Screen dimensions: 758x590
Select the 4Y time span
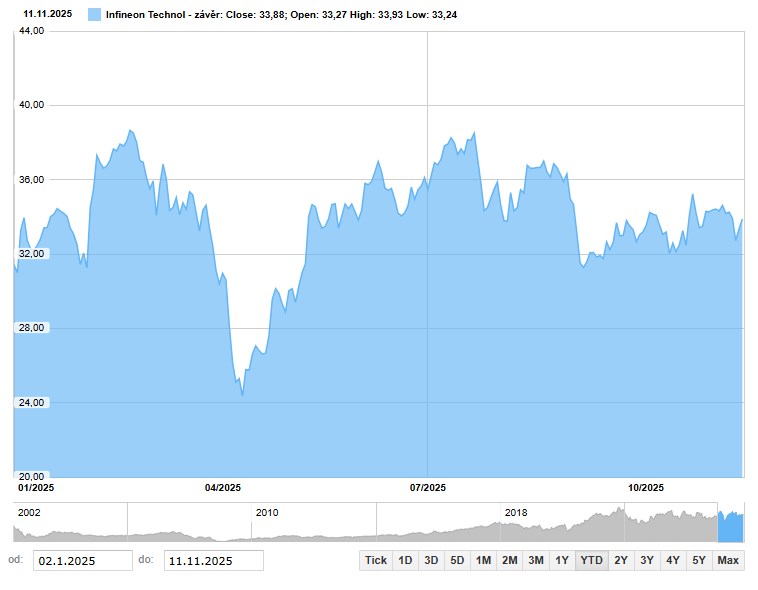tap(673, 560)
